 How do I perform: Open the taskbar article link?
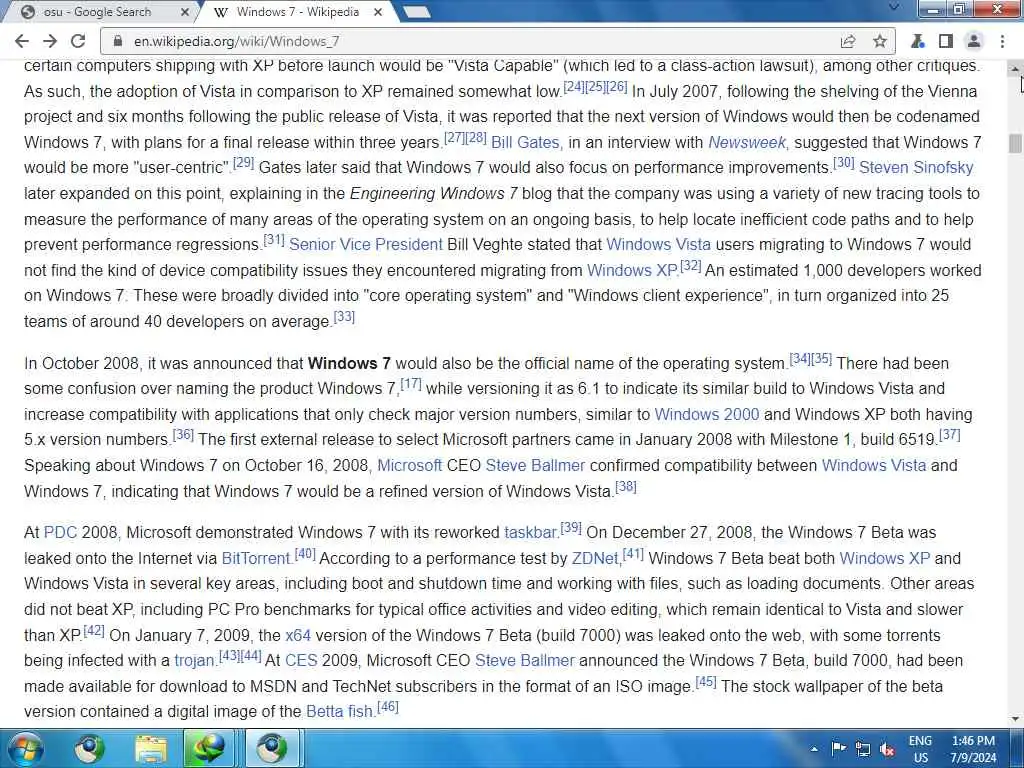(530, 533)
